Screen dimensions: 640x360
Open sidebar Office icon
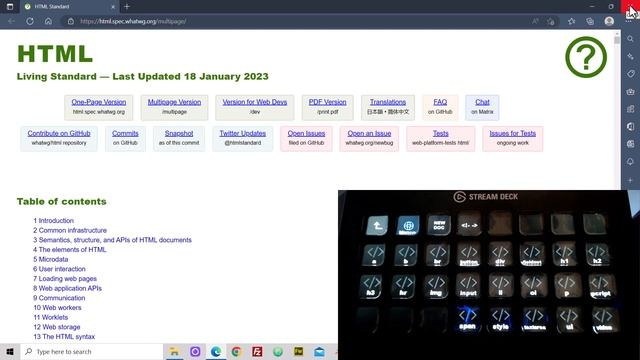pyautogui.click(x=631, y=127)
